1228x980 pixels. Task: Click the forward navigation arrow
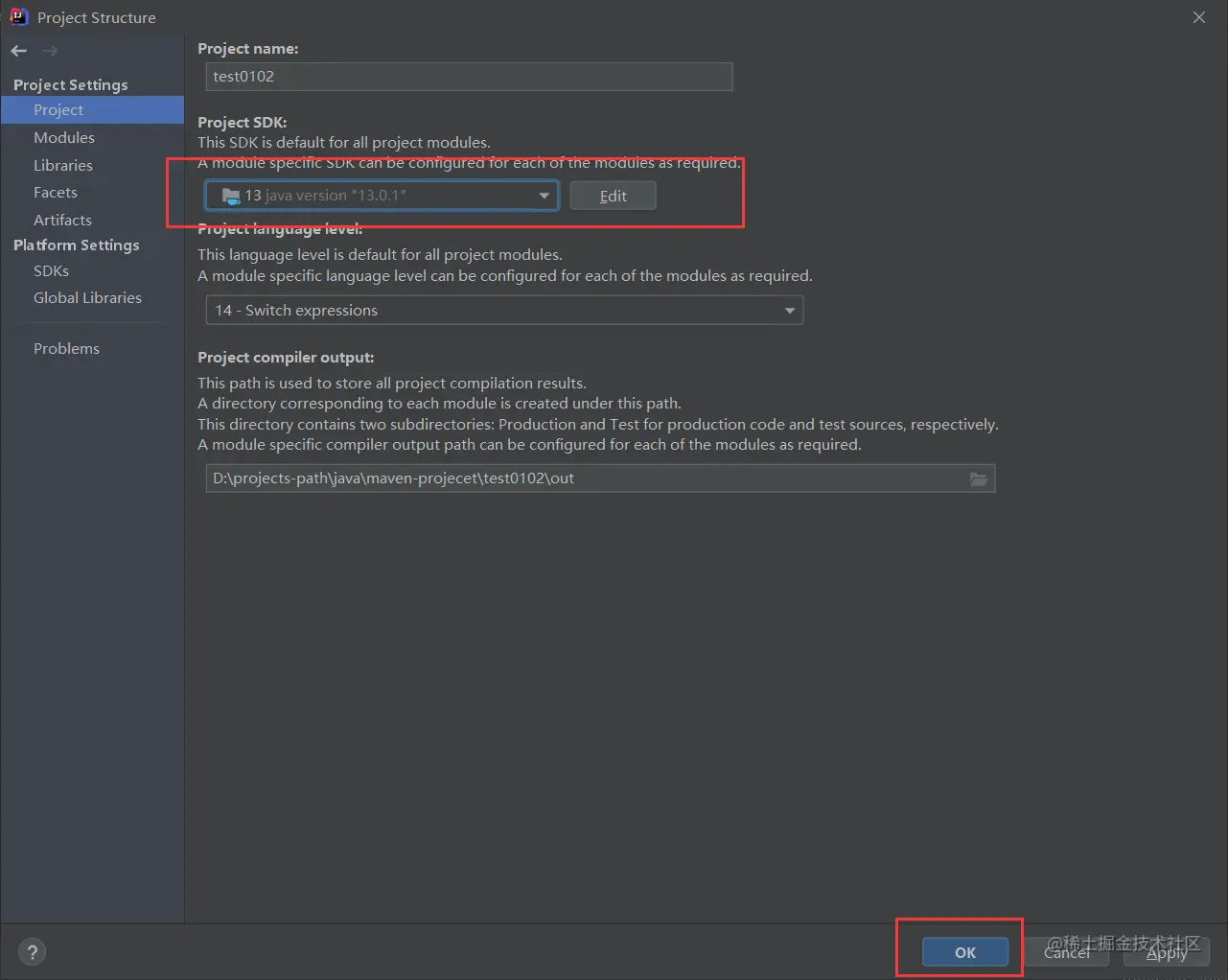(x=50, y=51)
